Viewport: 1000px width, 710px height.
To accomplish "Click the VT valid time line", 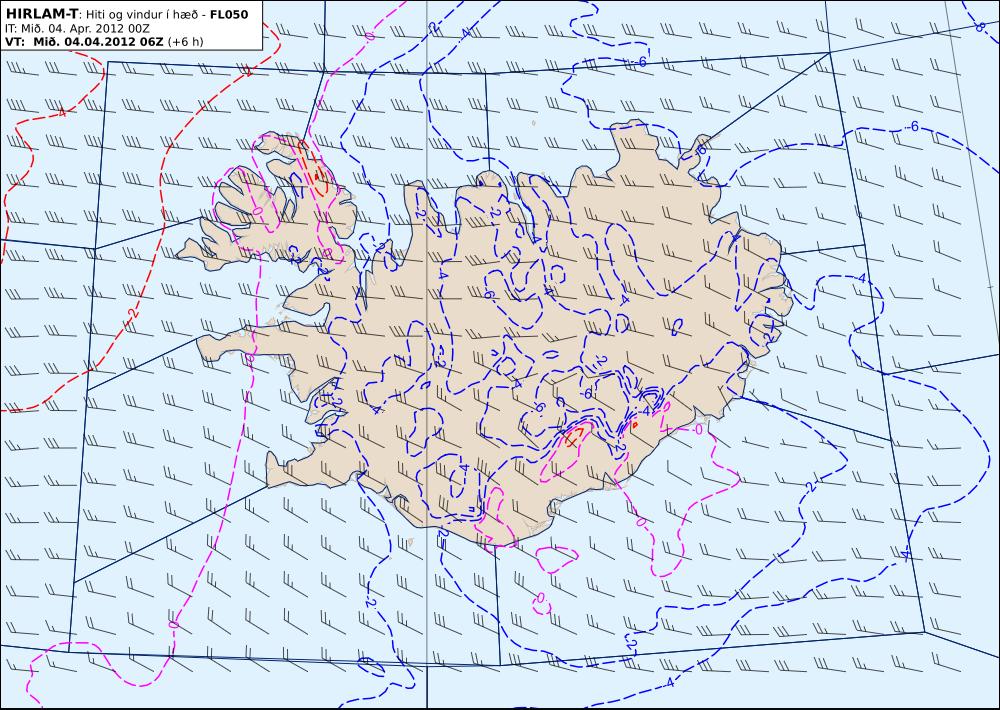I will pyautogui.click(x=104, y=41).
